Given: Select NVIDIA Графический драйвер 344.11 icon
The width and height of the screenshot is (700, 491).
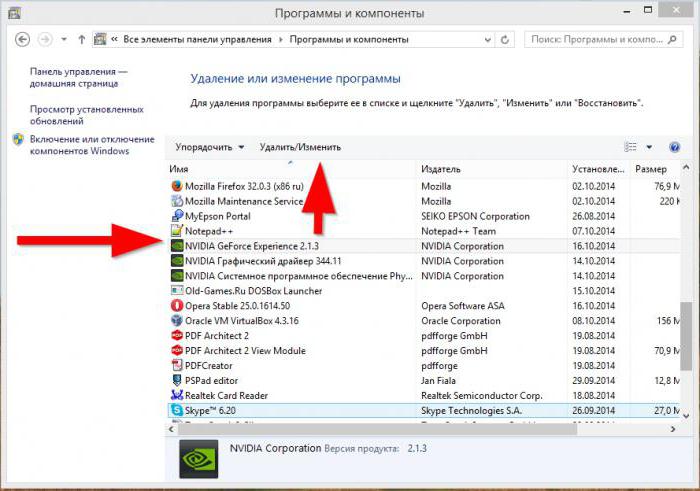Looking at the screenshot, I should 177,261.
